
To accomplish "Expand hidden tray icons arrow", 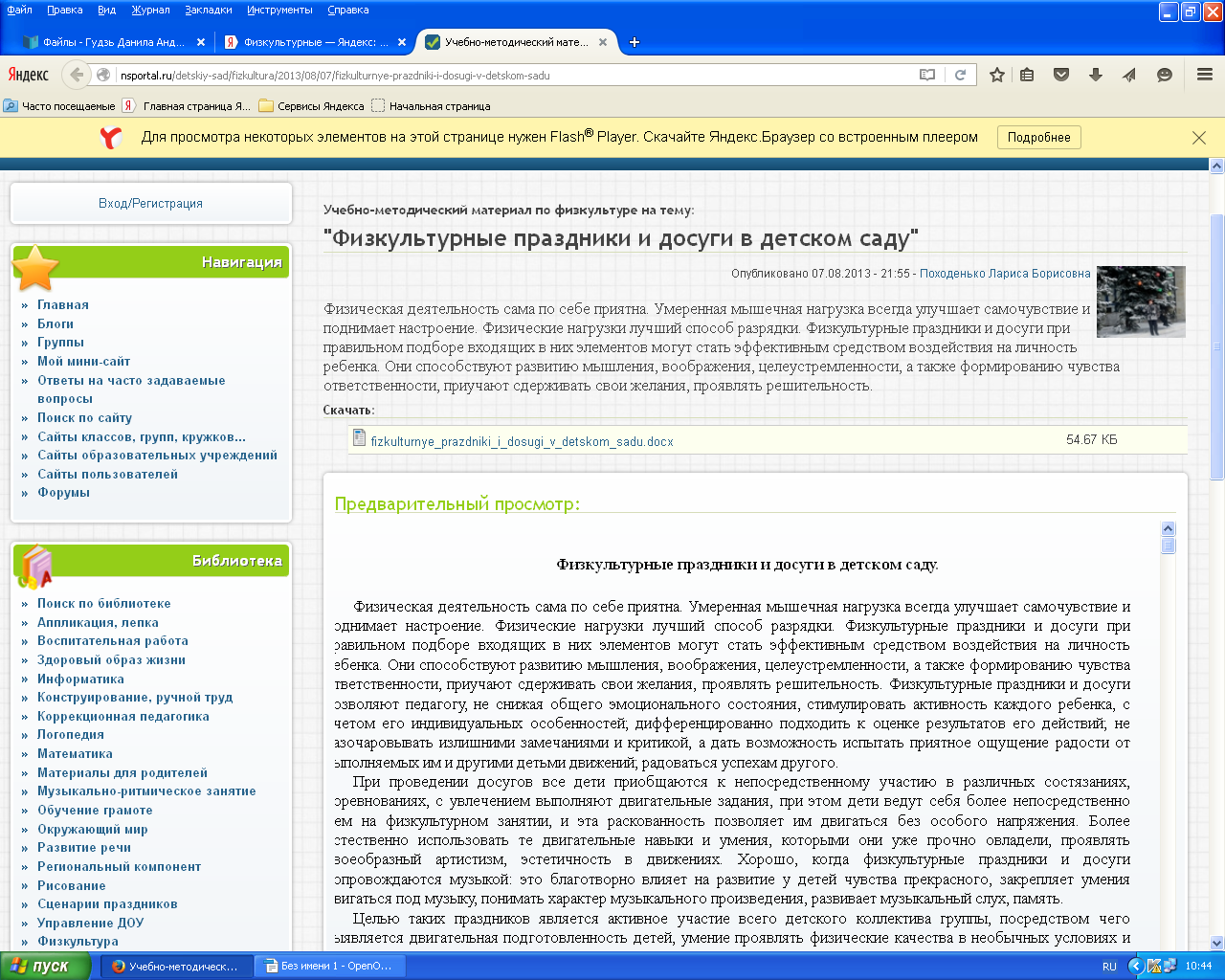I will pos(1135,967).
